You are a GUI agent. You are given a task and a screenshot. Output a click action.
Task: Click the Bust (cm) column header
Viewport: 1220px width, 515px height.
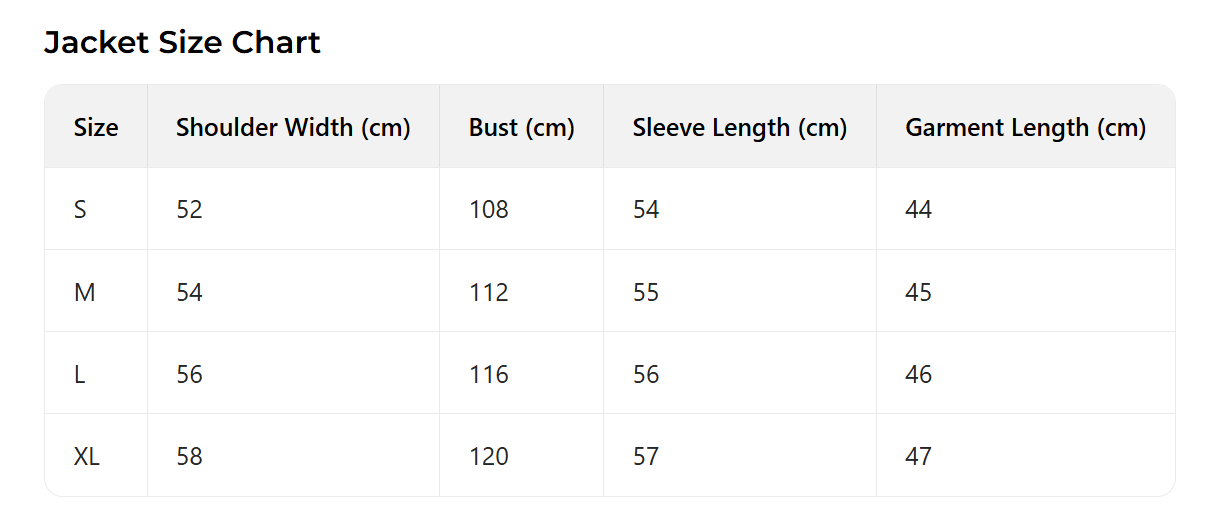pos(521,128)
